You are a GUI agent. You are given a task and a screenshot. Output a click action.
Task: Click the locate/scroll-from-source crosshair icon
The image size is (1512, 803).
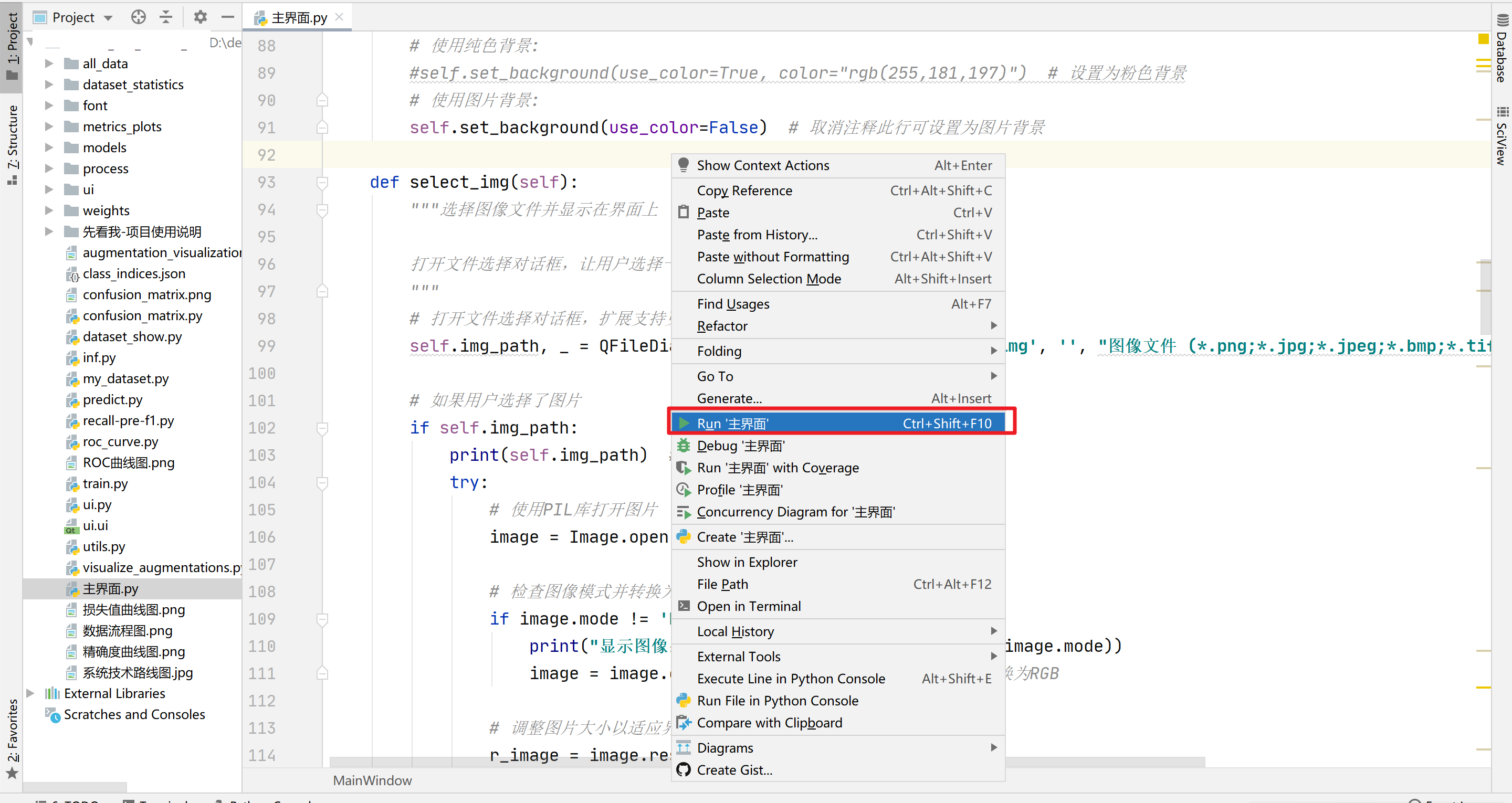[138, 17]
